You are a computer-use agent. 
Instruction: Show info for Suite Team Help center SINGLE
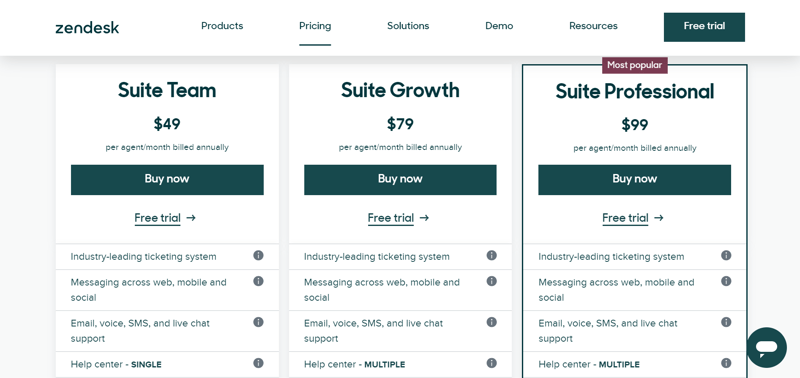click(x=259, y=363)
